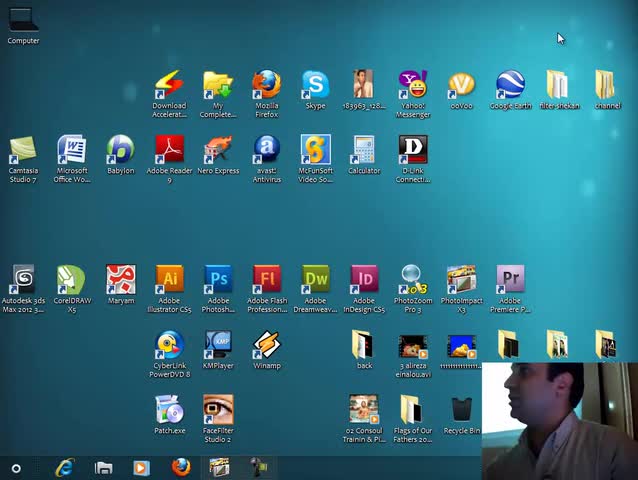This screenshot has height=480, width=638.
Task: Launch Adobe Dreamweaver shortcut
Action: (315, 289)
